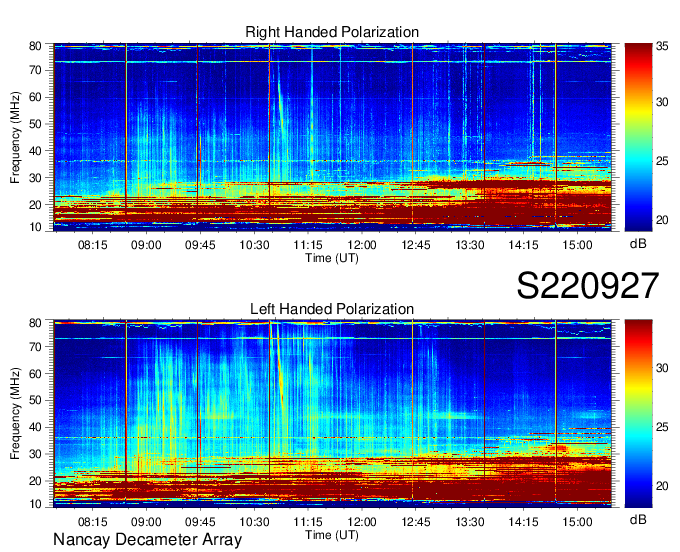Click the 13:30 time tick under Right Handed plot
This screenshot has height=552, width=680.
[470, 245]
